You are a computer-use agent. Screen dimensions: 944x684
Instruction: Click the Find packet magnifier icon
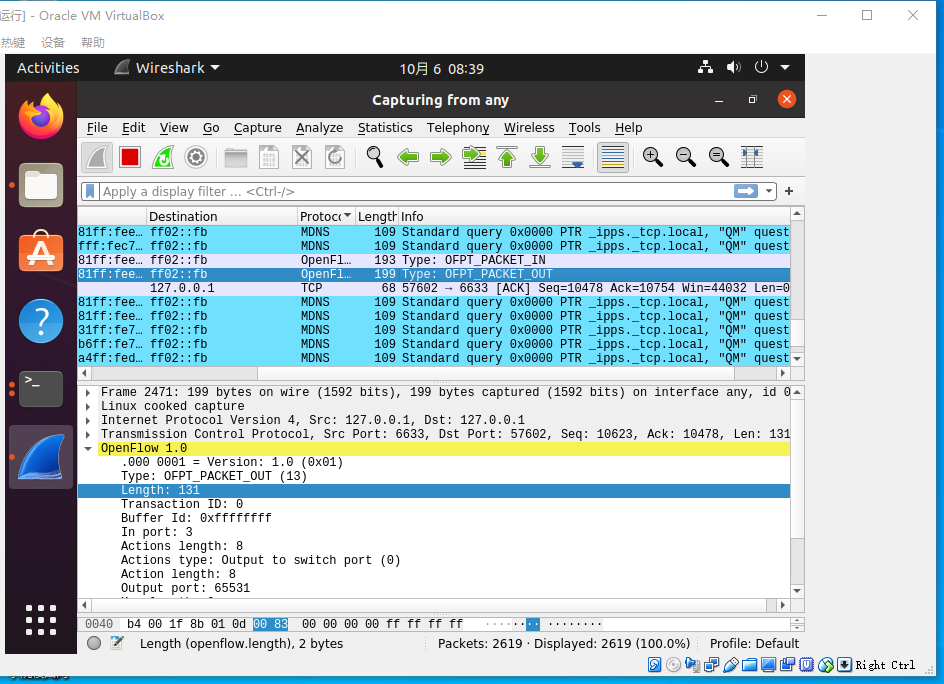click(374, 158)
